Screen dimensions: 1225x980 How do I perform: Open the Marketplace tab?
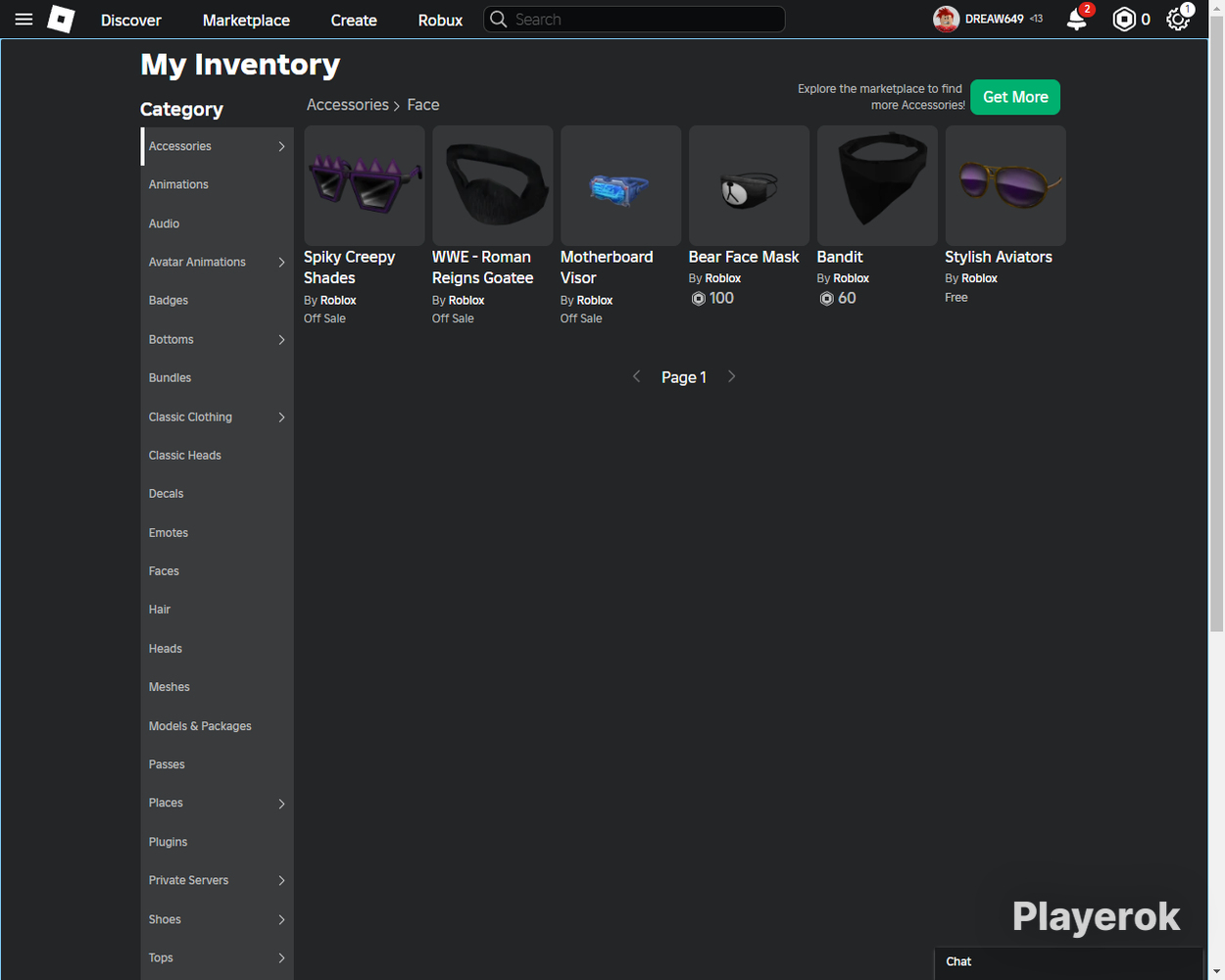[246, 20]
